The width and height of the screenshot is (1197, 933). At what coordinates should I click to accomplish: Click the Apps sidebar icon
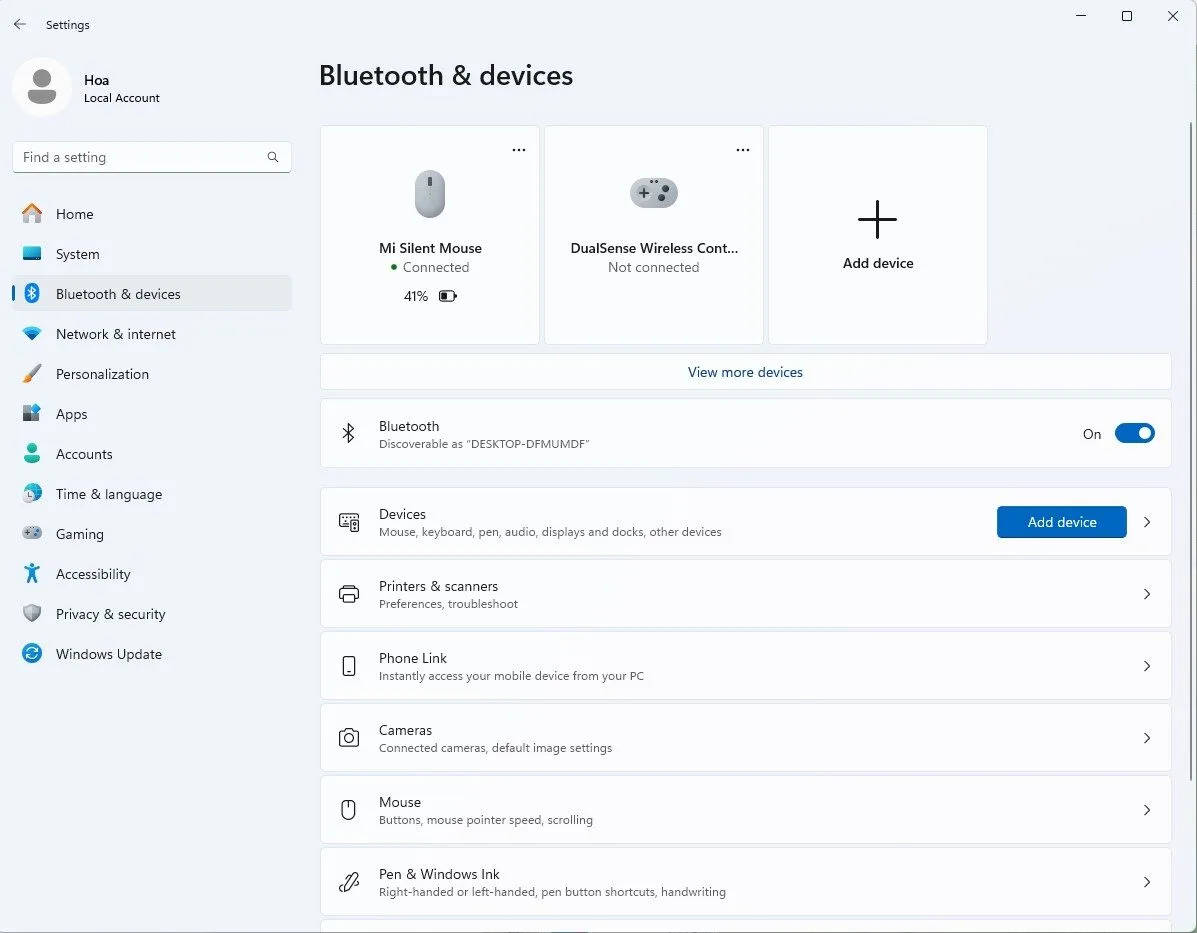tap(32, 413)
